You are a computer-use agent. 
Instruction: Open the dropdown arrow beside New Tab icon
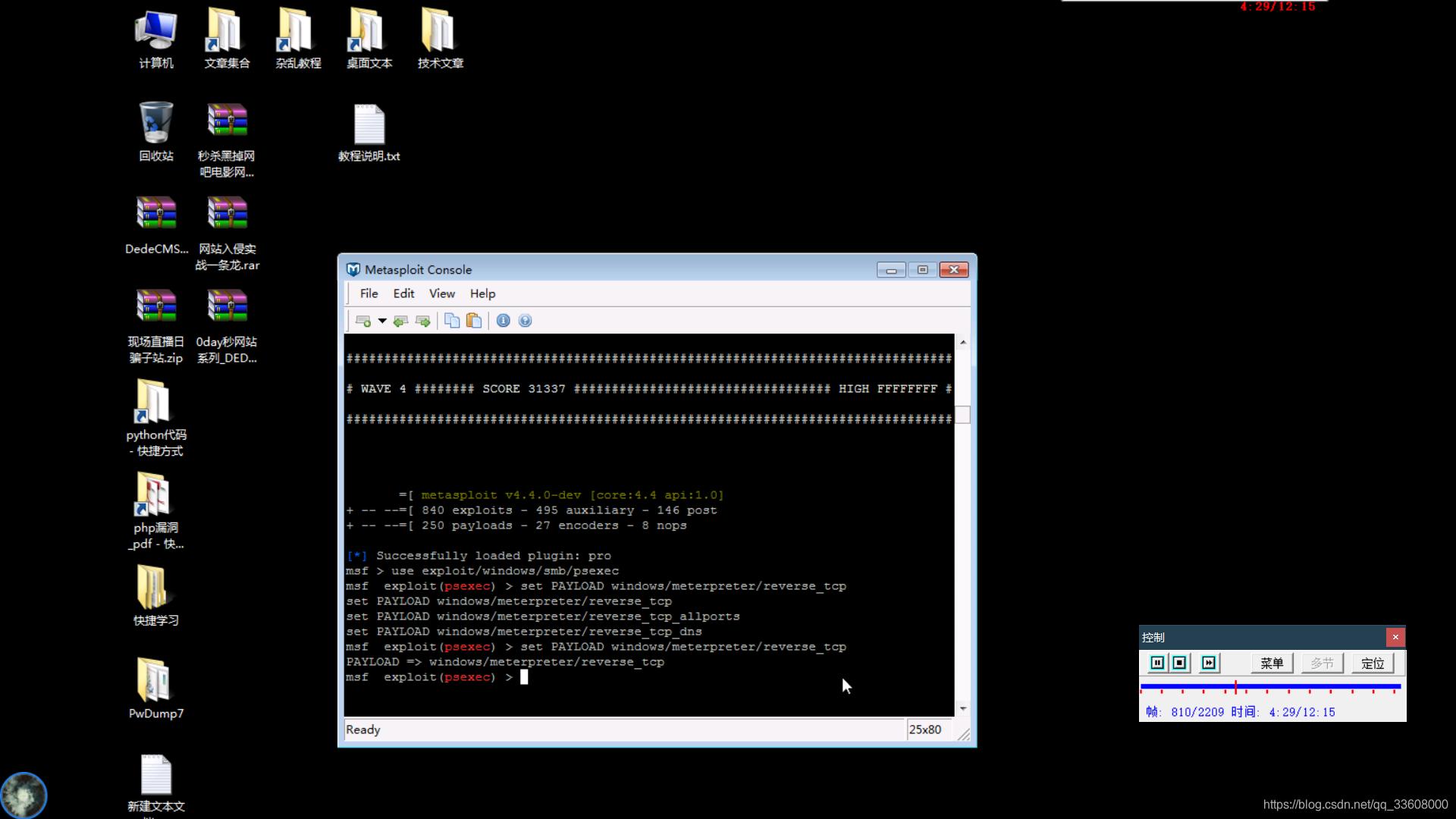(x=382, y=321)
